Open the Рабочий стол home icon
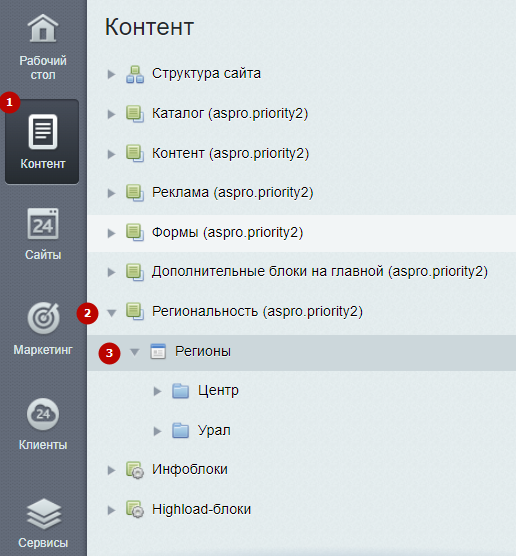 point(43,28)
